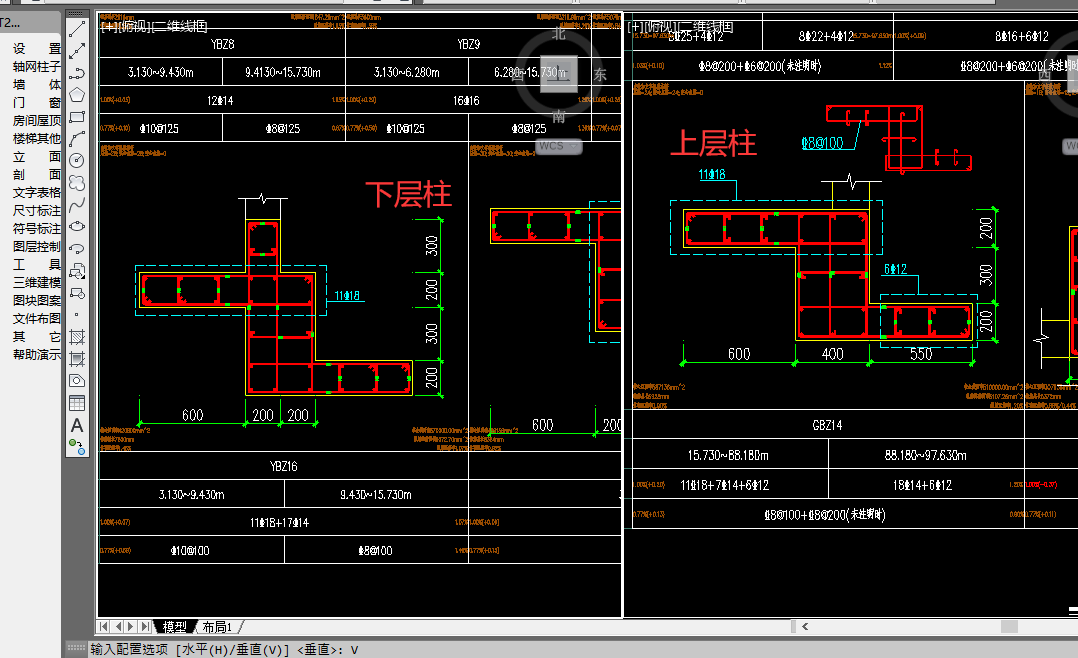Click the left viewport [+][俯视][二维线框] label
This screenshot has width=1078, height=658.
pyautogui.click(x=154, y=26)
